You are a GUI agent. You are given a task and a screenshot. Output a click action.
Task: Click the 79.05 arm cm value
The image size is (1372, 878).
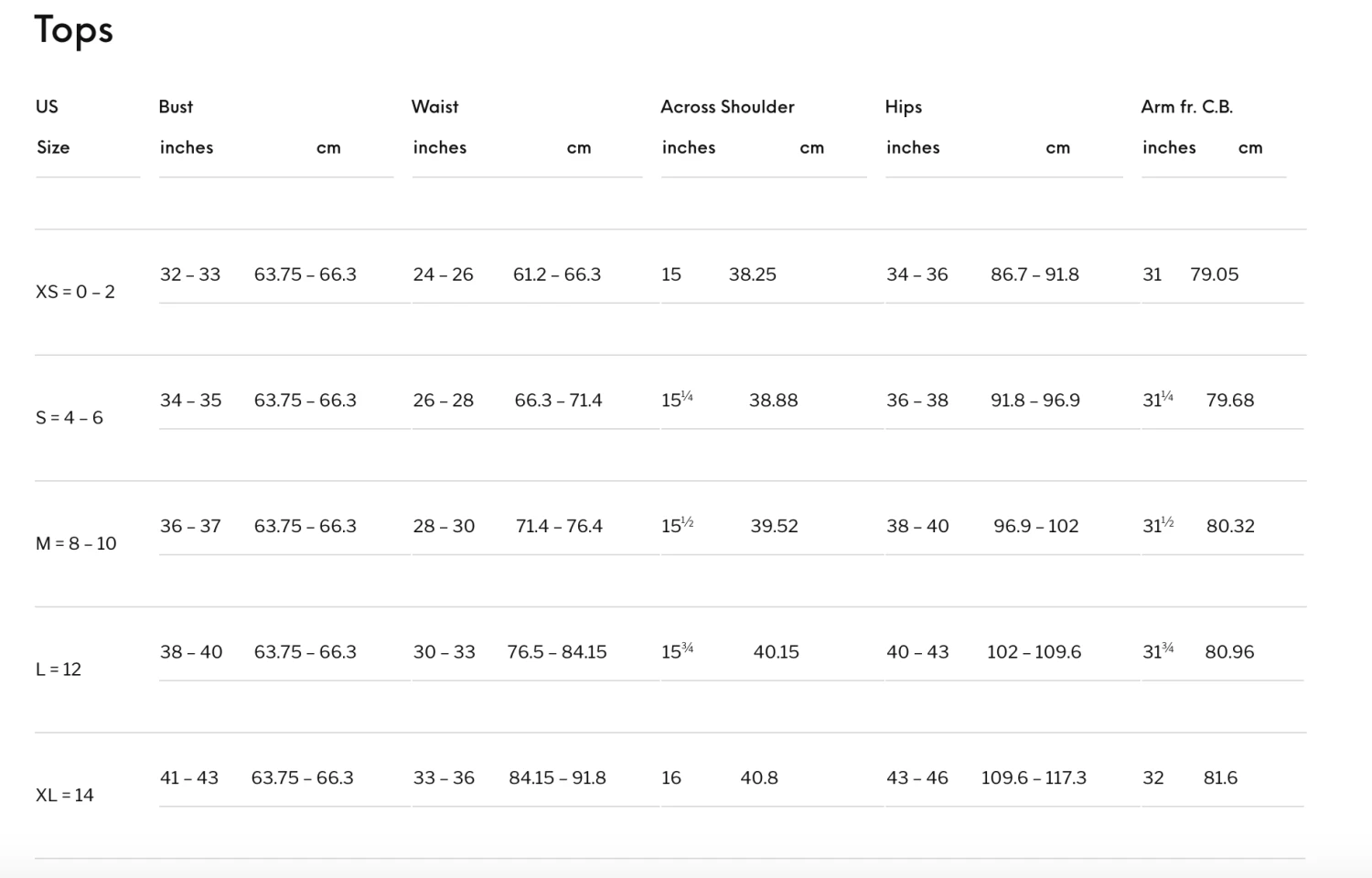pos(1215,274)
